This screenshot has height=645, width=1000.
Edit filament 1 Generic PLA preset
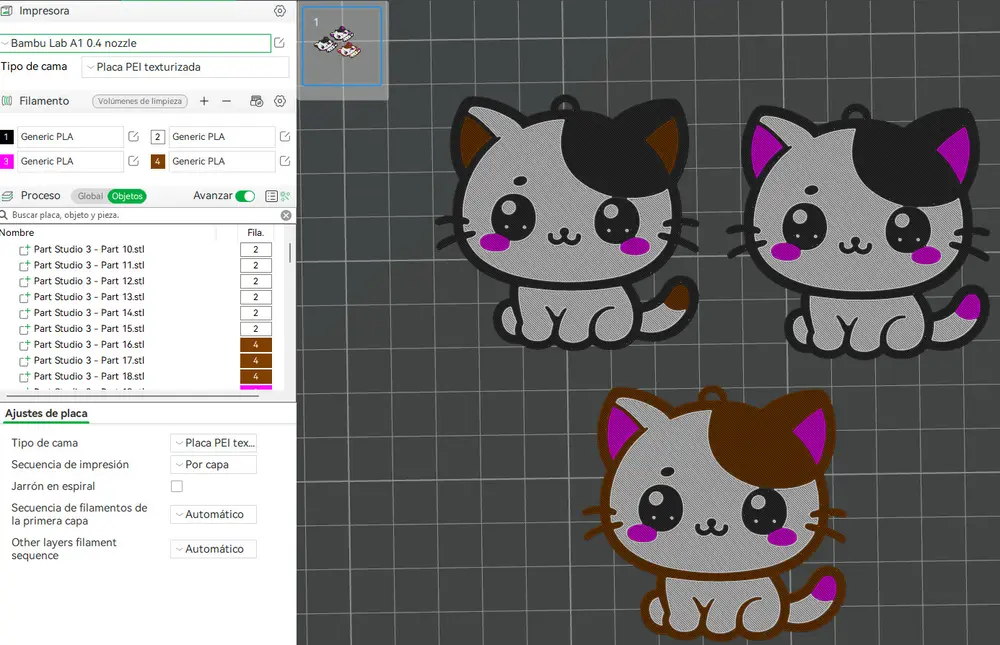(x=133, y=137)
